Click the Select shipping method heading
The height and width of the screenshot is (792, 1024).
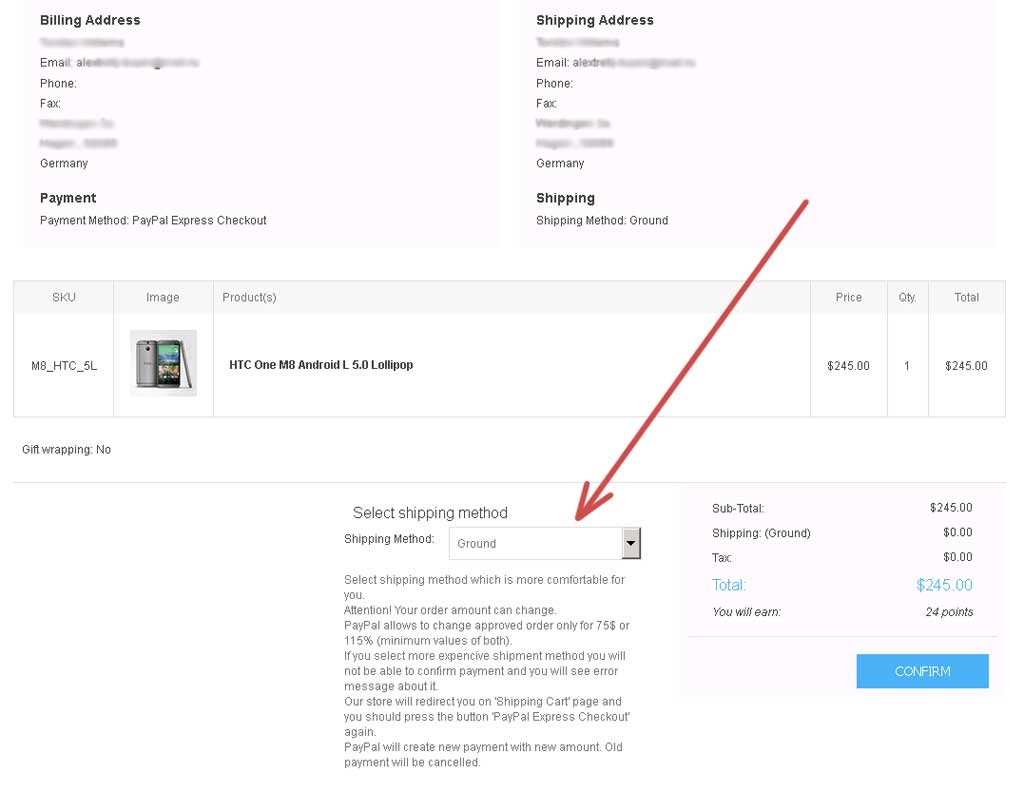(x=430, y=513)
